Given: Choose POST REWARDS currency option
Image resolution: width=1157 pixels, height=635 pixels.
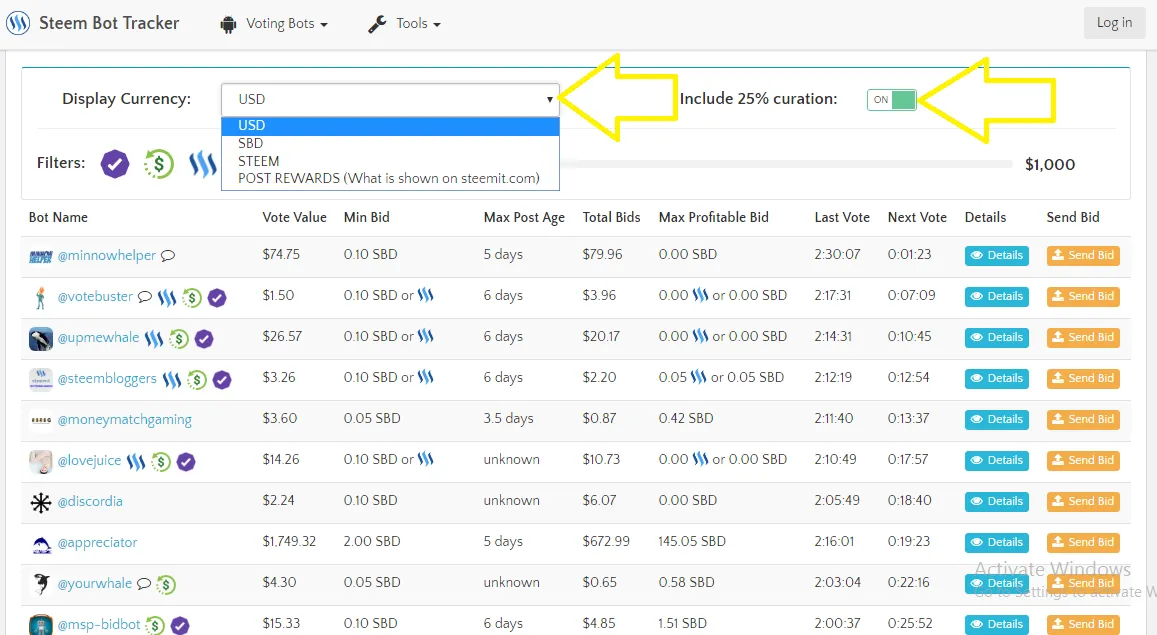Looking at the screenshot, I should tap(390, 178).
